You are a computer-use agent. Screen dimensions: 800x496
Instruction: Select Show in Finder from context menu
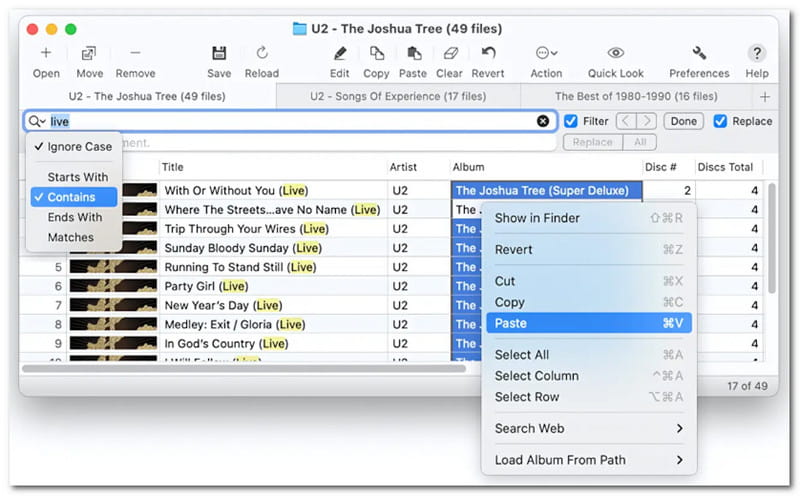click(589, 218)
